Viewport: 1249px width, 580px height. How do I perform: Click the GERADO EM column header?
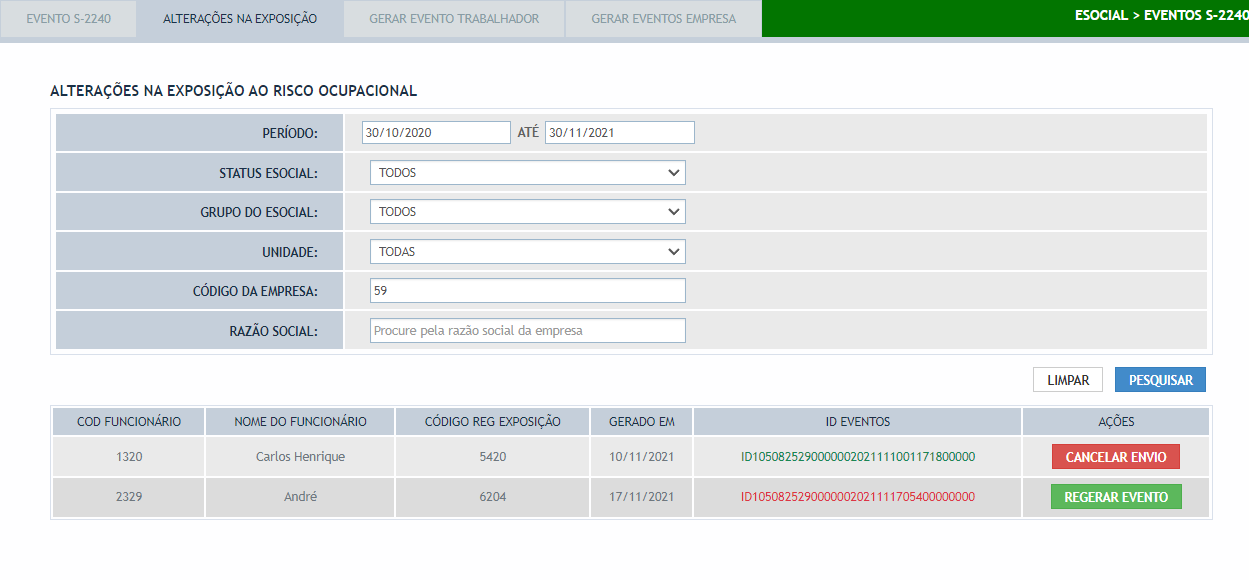click(642, 422)
